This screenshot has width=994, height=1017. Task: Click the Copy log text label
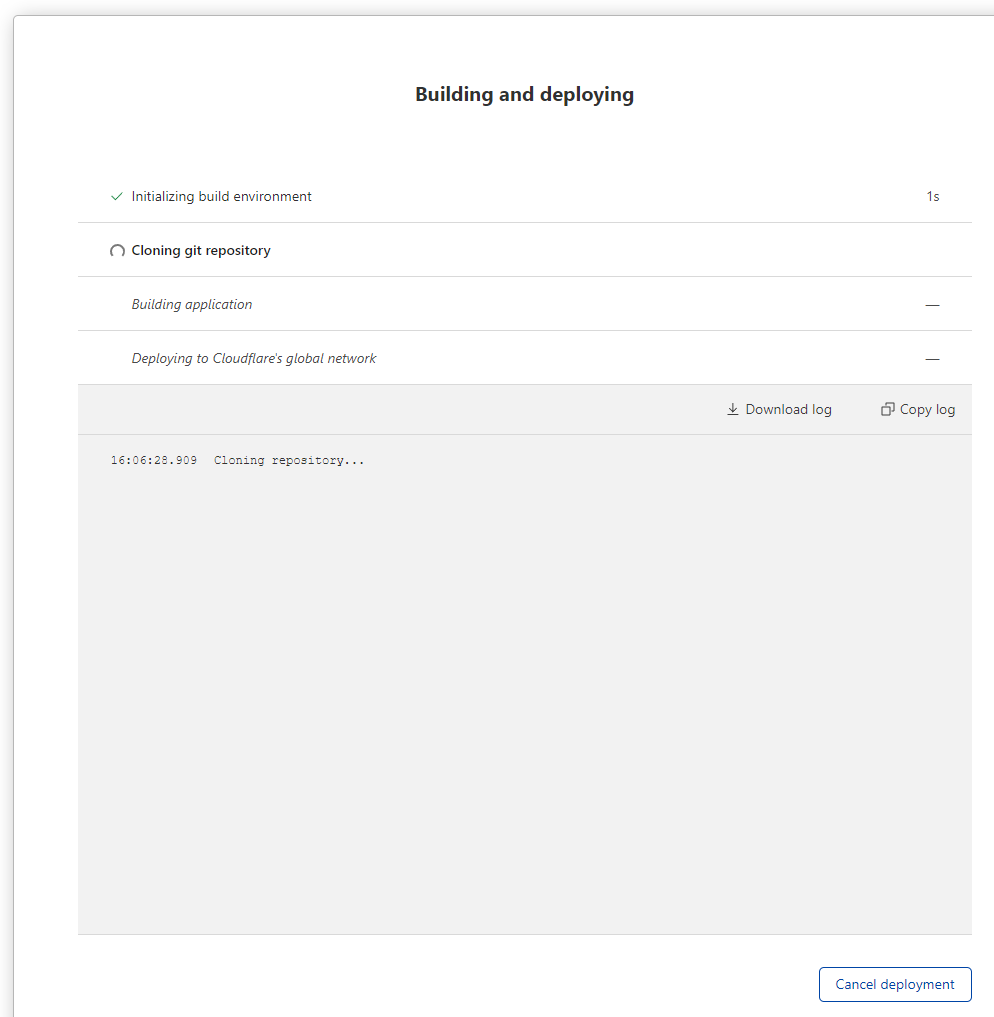point(927,409)
